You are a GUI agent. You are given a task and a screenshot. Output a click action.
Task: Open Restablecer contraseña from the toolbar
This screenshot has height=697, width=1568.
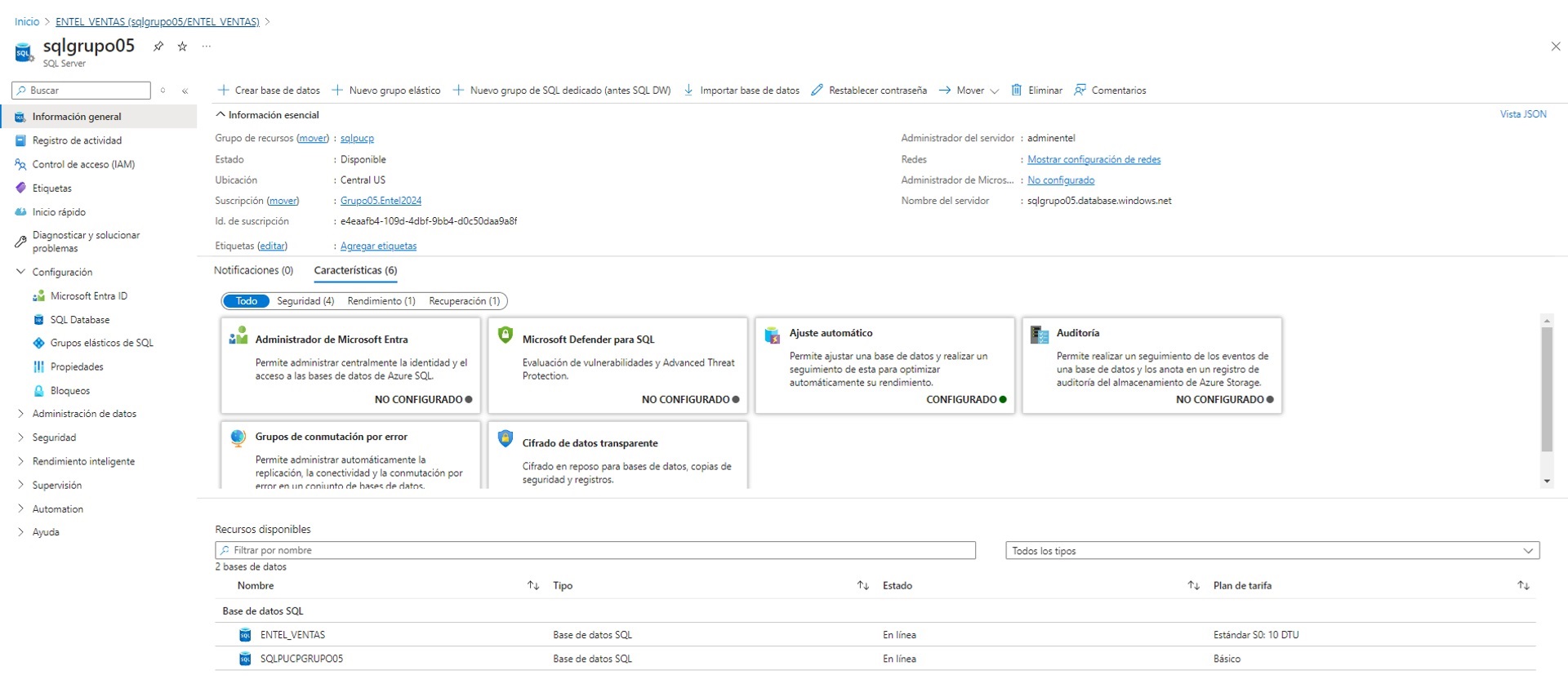pyautogui.click(x=869, y=91)
